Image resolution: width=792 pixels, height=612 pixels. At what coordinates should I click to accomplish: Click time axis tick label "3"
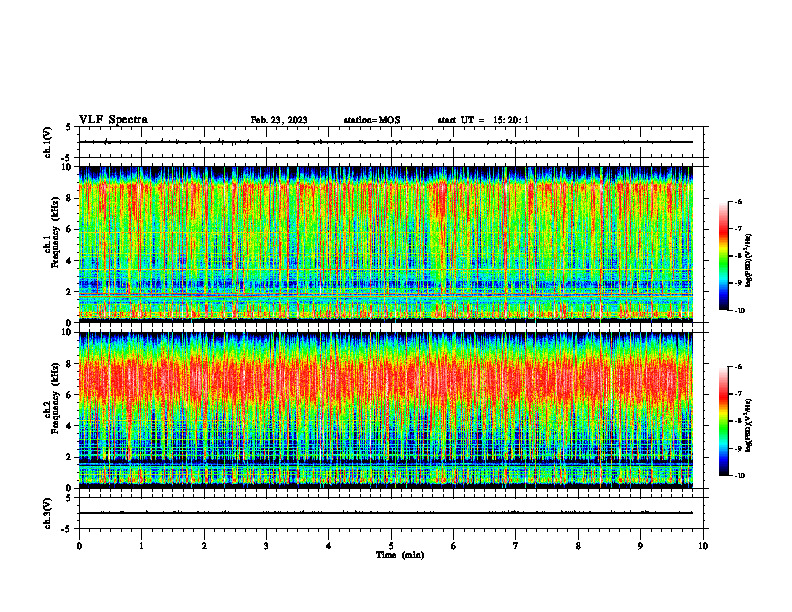pyautogui.click(x=266, y=546)
